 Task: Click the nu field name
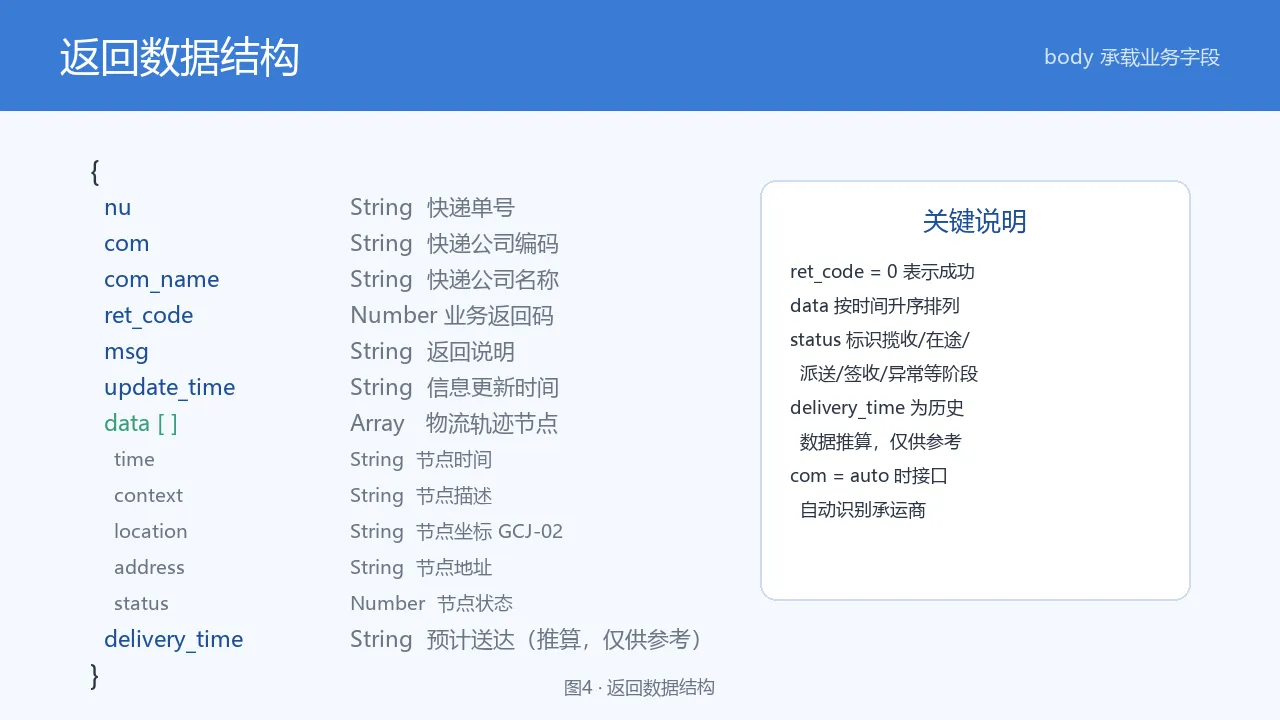coord(118,208)
